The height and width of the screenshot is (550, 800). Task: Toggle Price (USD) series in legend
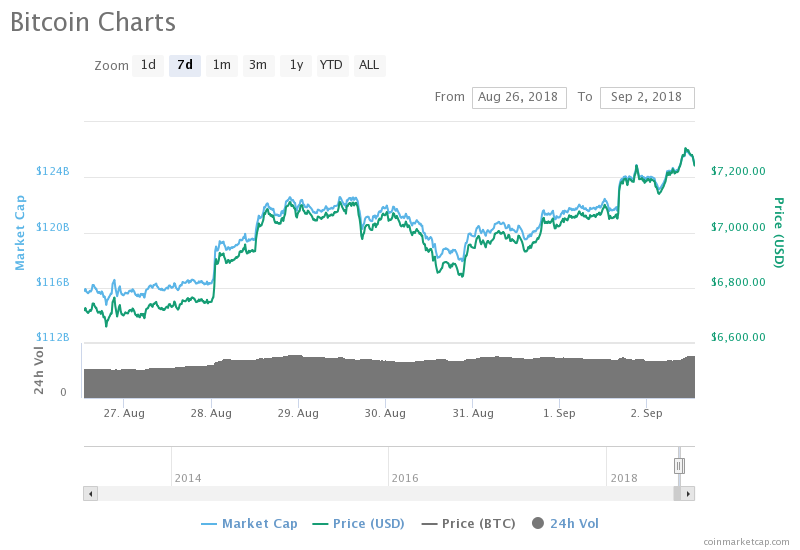(358, 523)
